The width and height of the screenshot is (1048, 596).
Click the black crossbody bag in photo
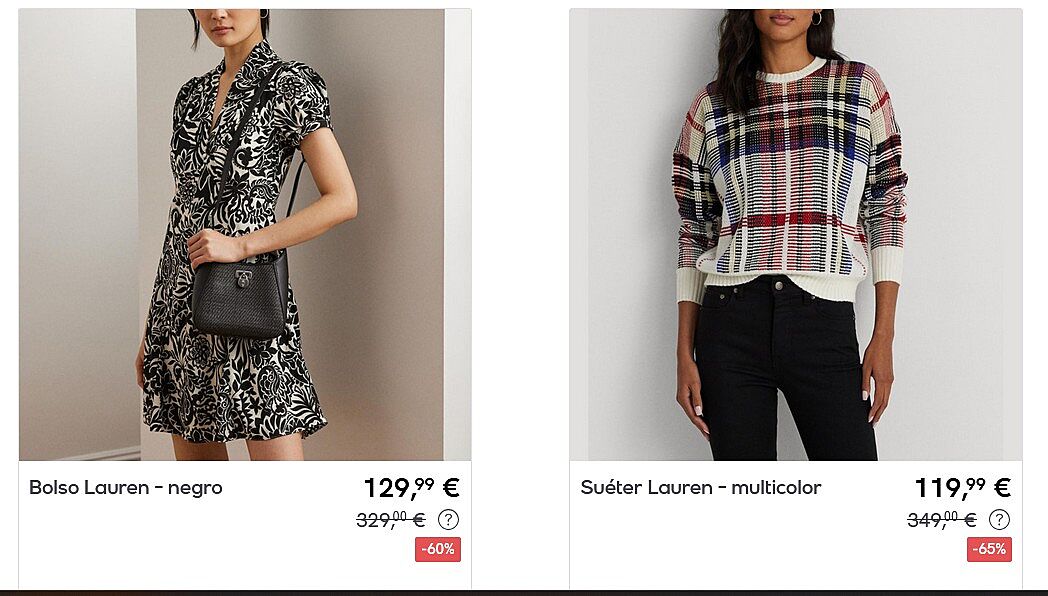click(241, 297)
